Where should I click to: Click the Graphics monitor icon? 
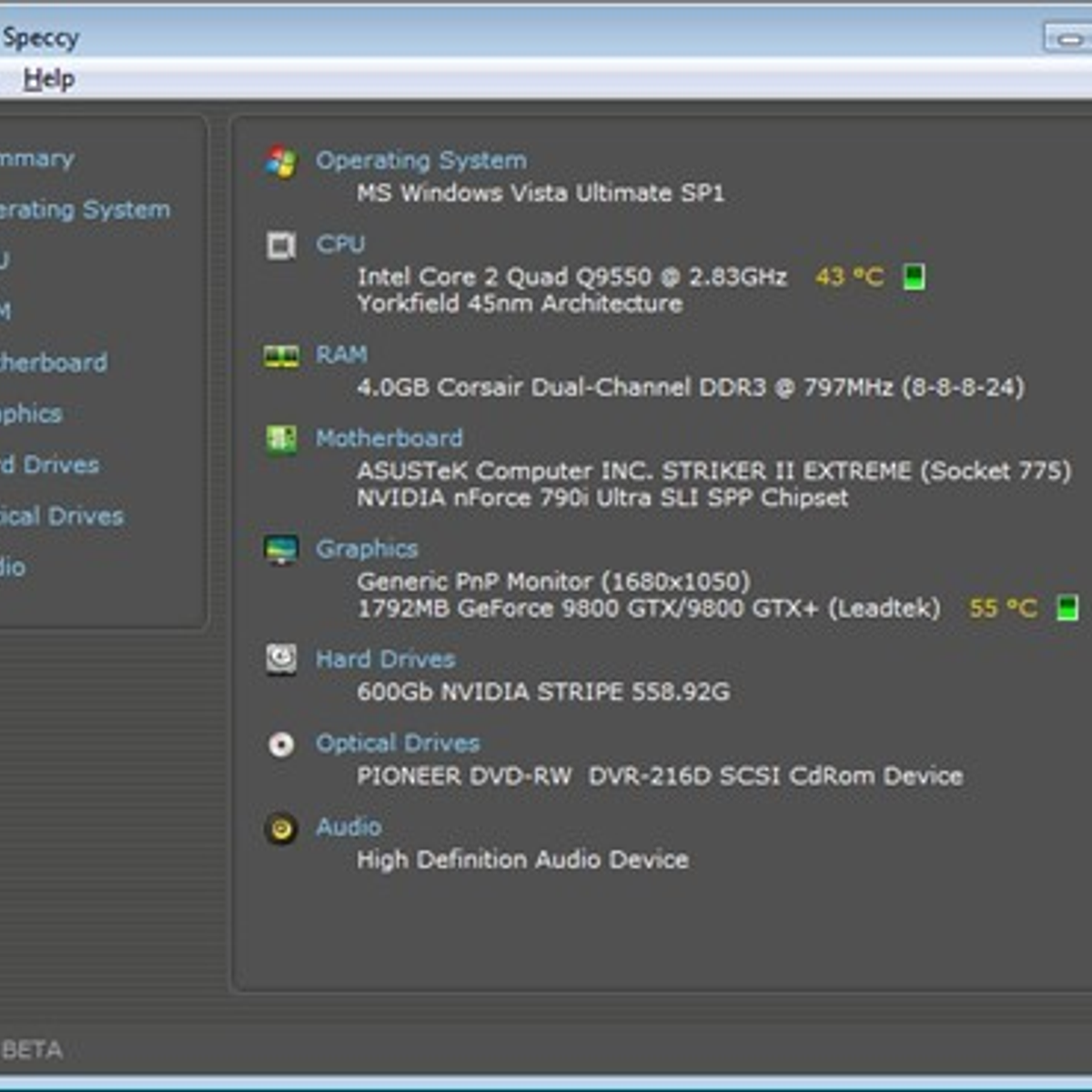click(x=281, y=550)
